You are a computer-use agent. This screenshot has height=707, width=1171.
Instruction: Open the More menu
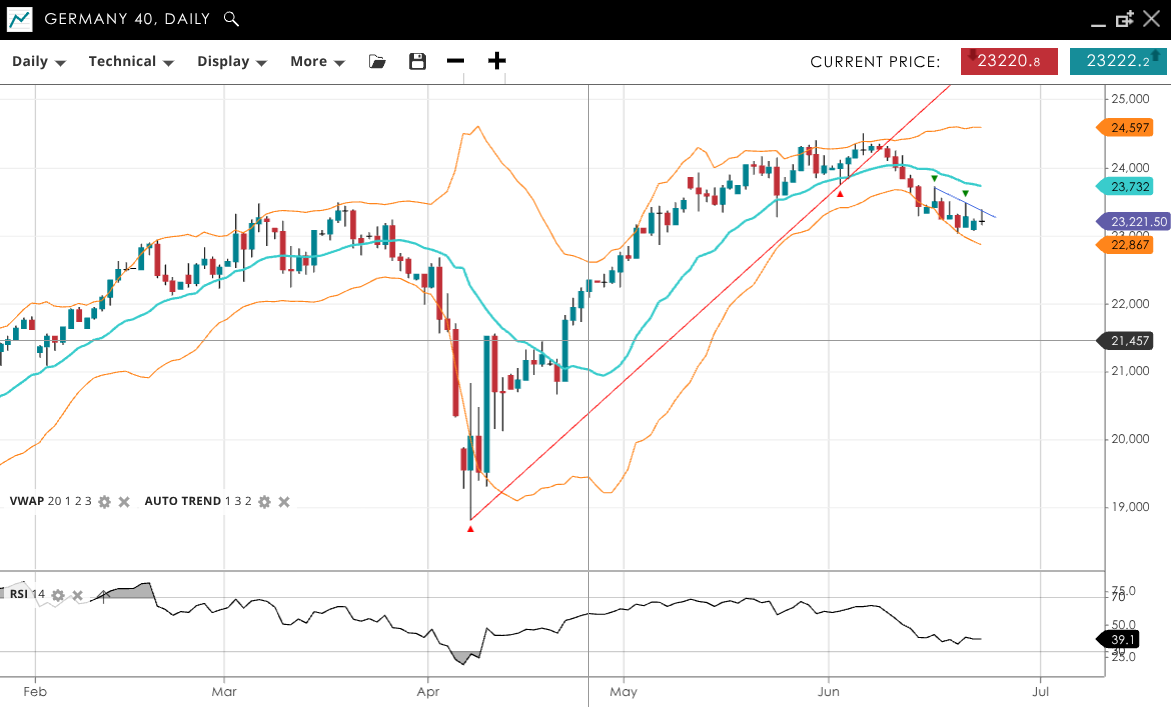[317, 62]
